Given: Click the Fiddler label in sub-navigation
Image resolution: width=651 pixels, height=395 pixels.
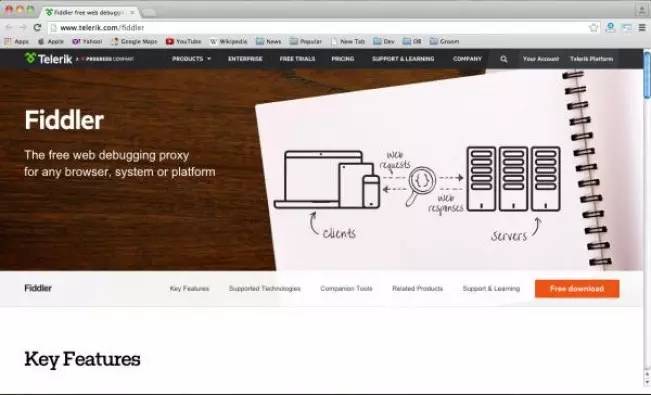Looking at the screenshot, I should 38,288.
